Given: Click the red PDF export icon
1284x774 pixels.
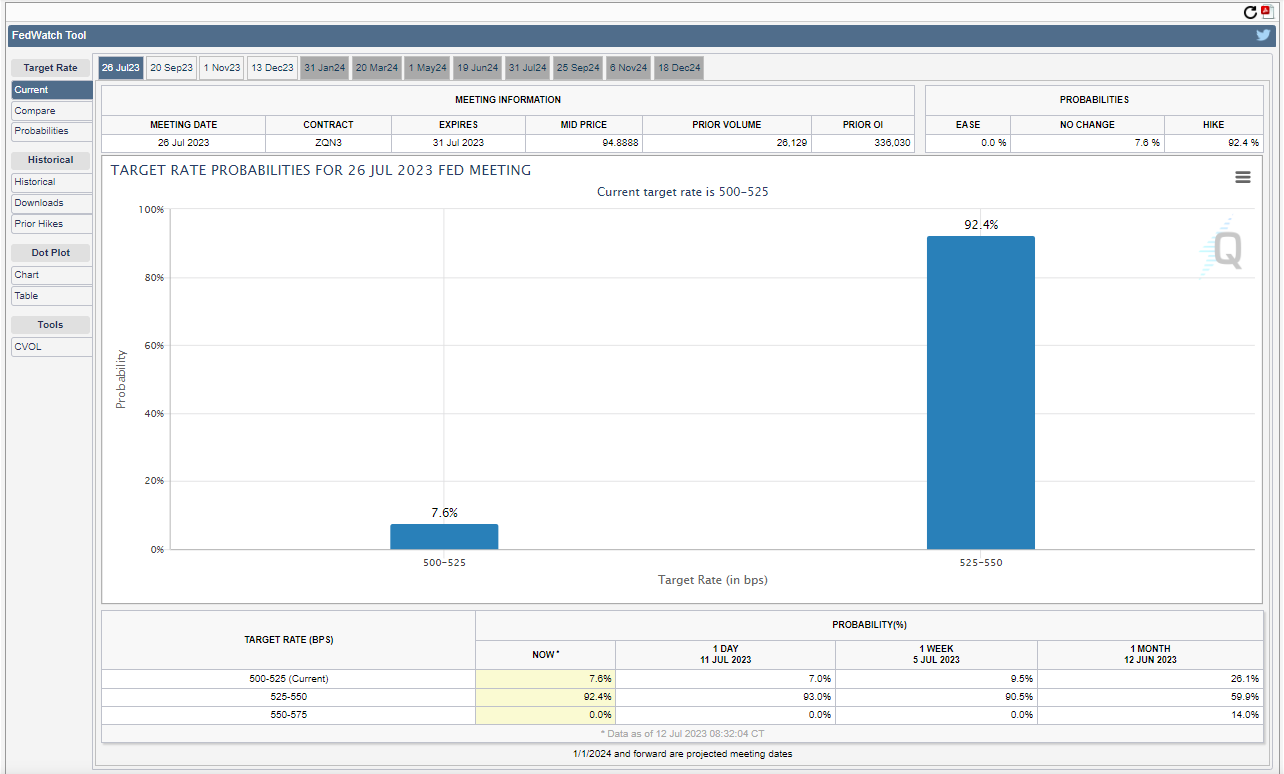Looking at the screenshot, I should [1268, 12].
